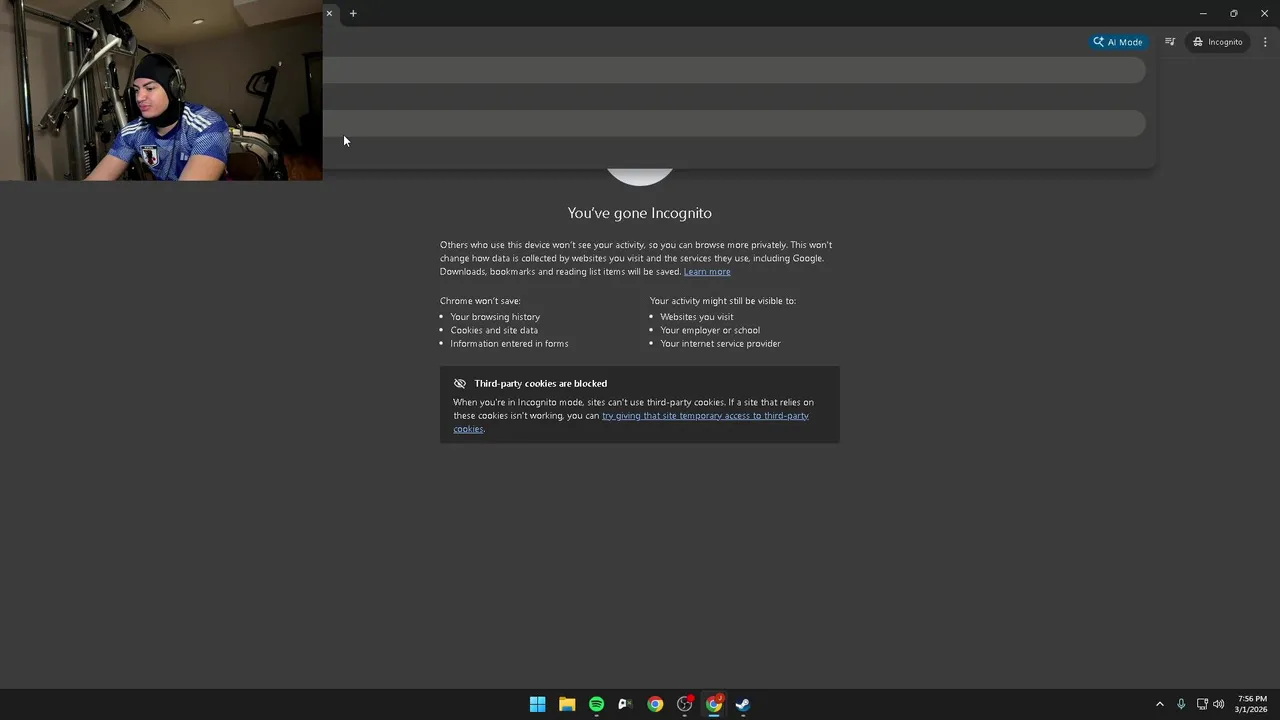Click the blocked cookies eye-slash icon
The image size is (1280, 720).
(x=460, y=384)
